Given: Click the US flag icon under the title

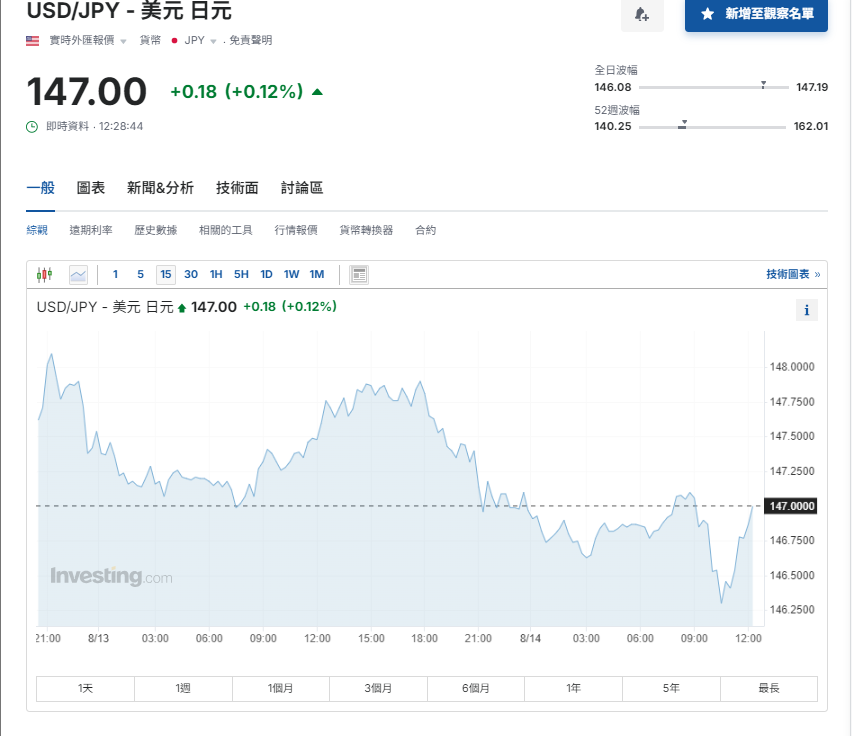Looking at the screenshot, I should pyautogui.click(x=33, y=40).
